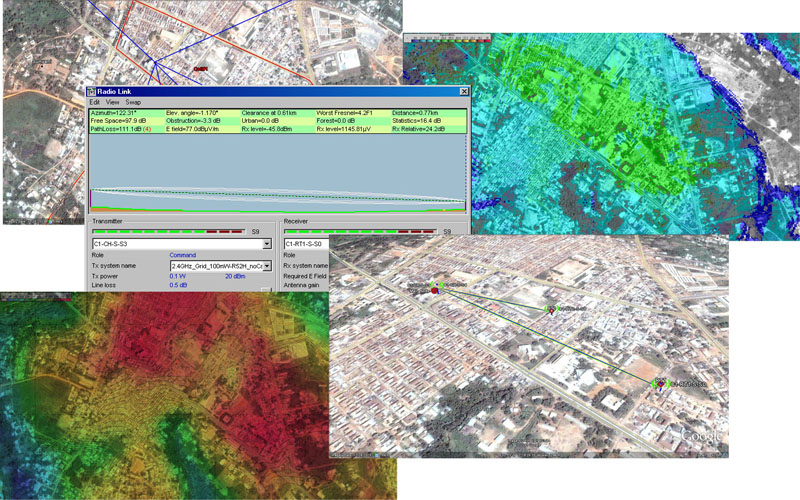800x500 pixels.
Task: Click the Radio Link title bar icon
Action: pyautogui.click(x=91, y=91)
